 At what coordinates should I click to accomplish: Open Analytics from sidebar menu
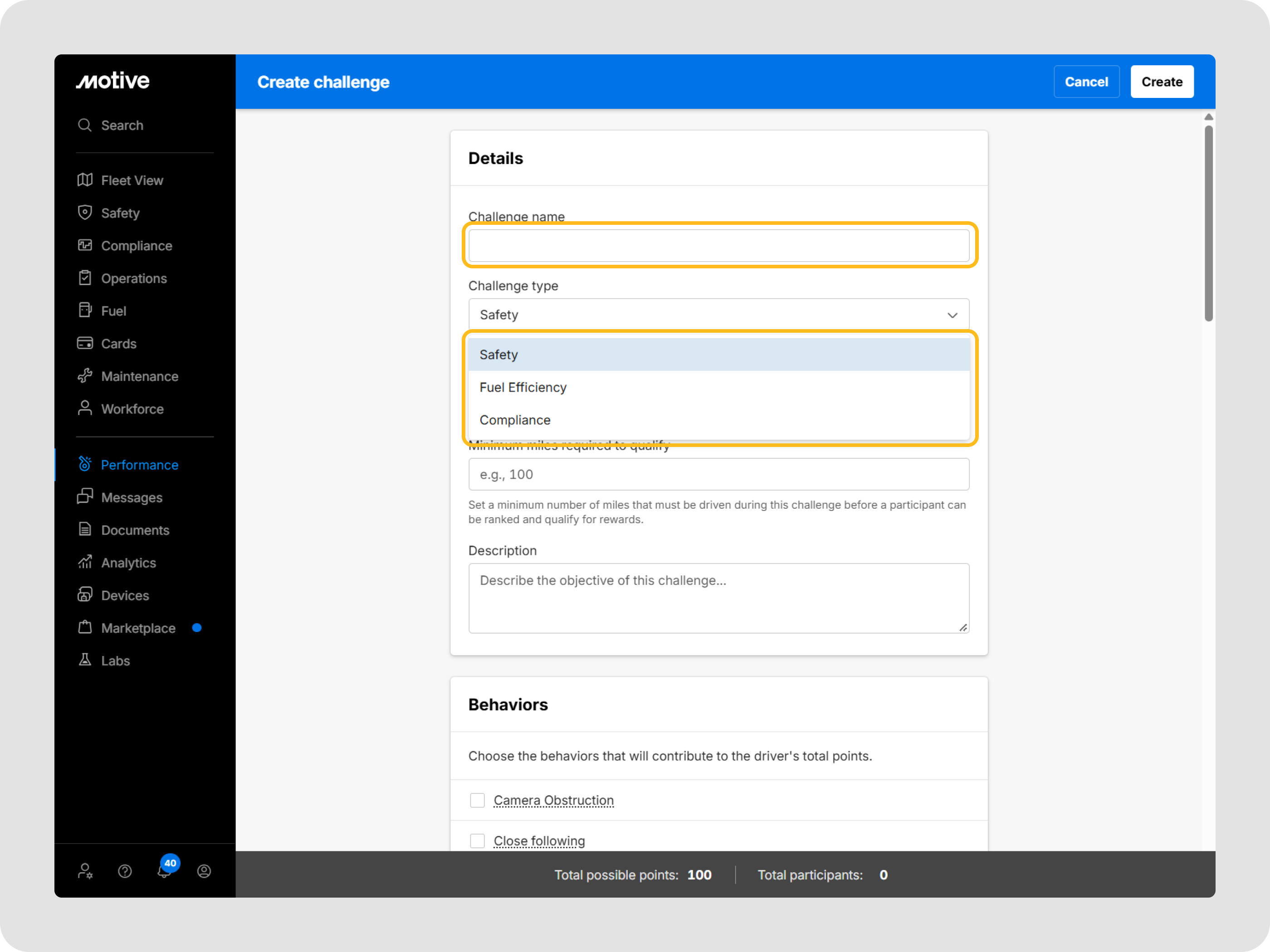(129, 563)
